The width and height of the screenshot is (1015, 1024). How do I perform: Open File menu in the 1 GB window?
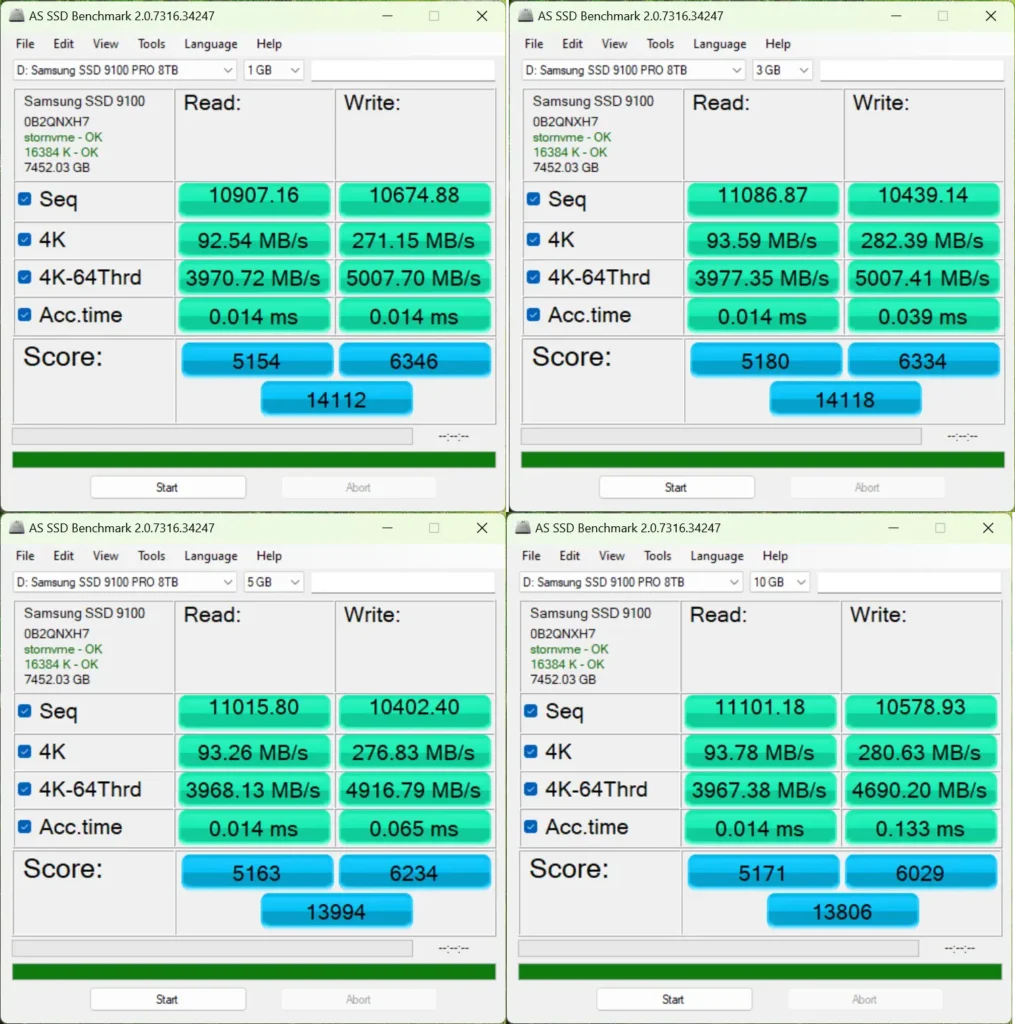pyautogui.click(x=25, y=44)
